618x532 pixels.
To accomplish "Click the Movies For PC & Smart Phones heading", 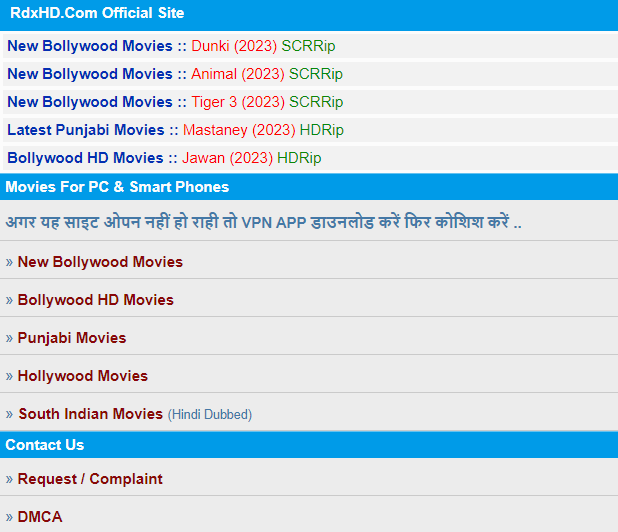I will point(117,187).
